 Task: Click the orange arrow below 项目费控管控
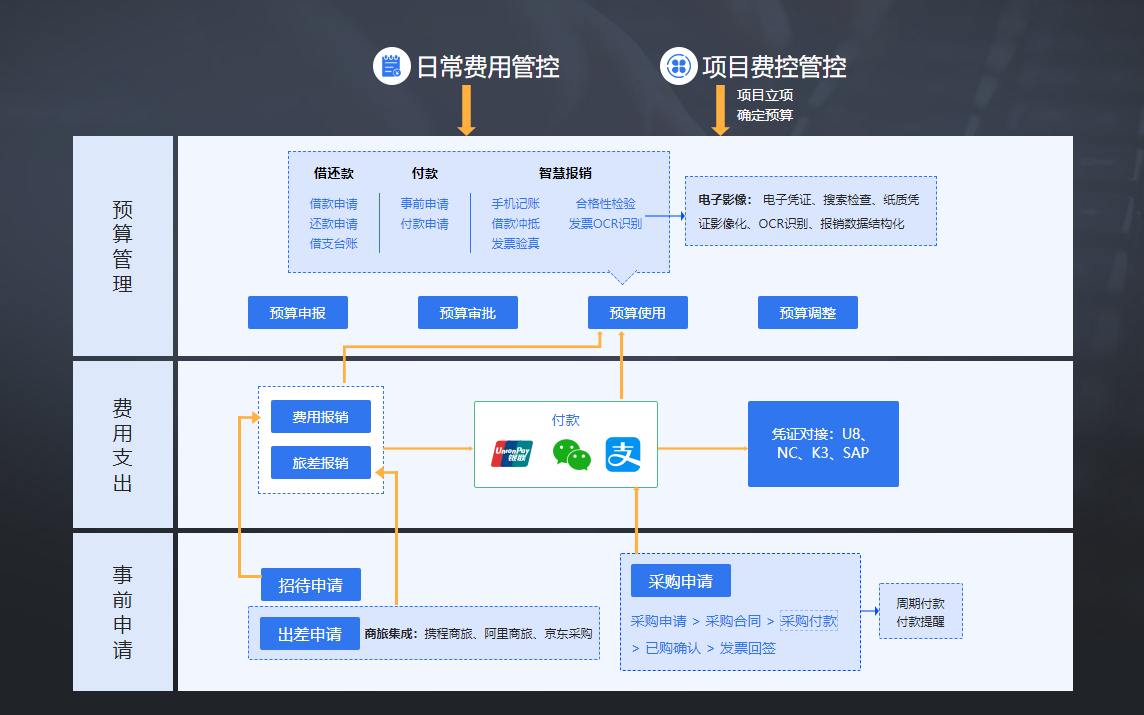(x=720, y=110)
